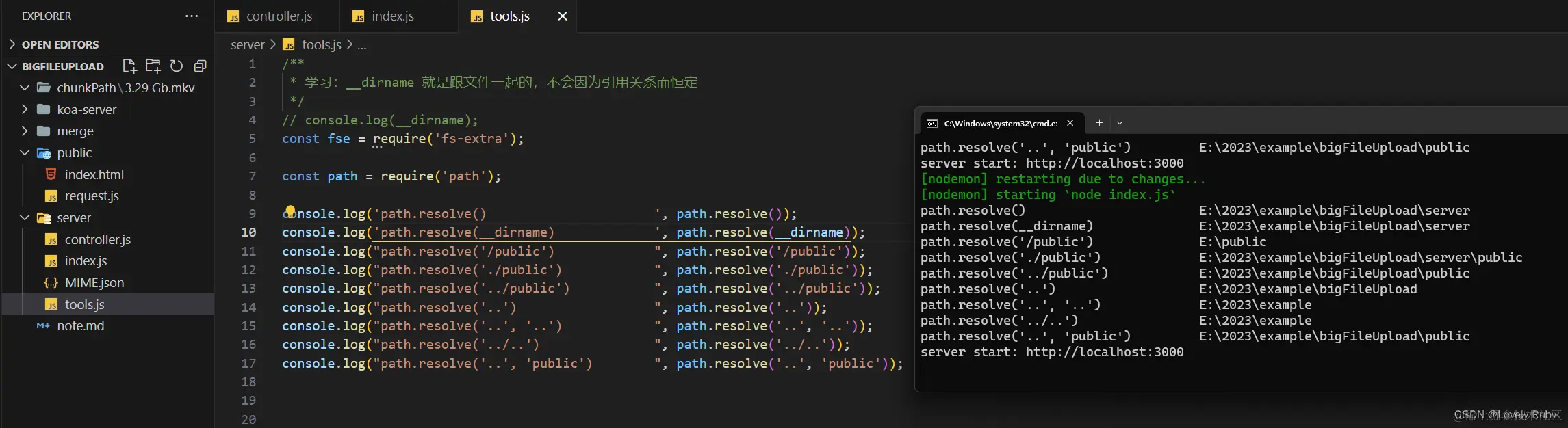Click the JS icon on controller.js tab

pyautogui.click(x=233, y=16)
